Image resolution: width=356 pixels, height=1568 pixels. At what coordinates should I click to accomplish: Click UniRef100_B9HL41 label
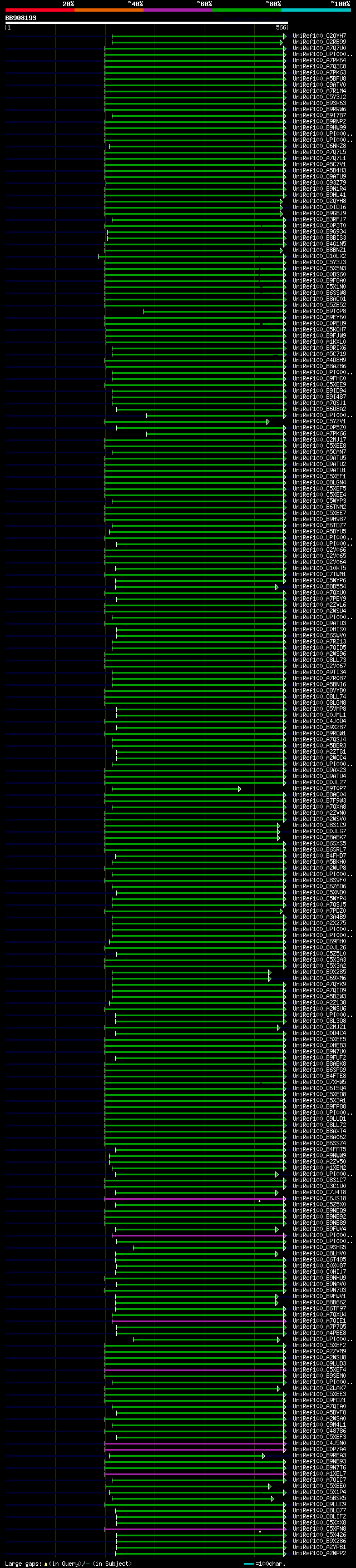tap(319, 195)
